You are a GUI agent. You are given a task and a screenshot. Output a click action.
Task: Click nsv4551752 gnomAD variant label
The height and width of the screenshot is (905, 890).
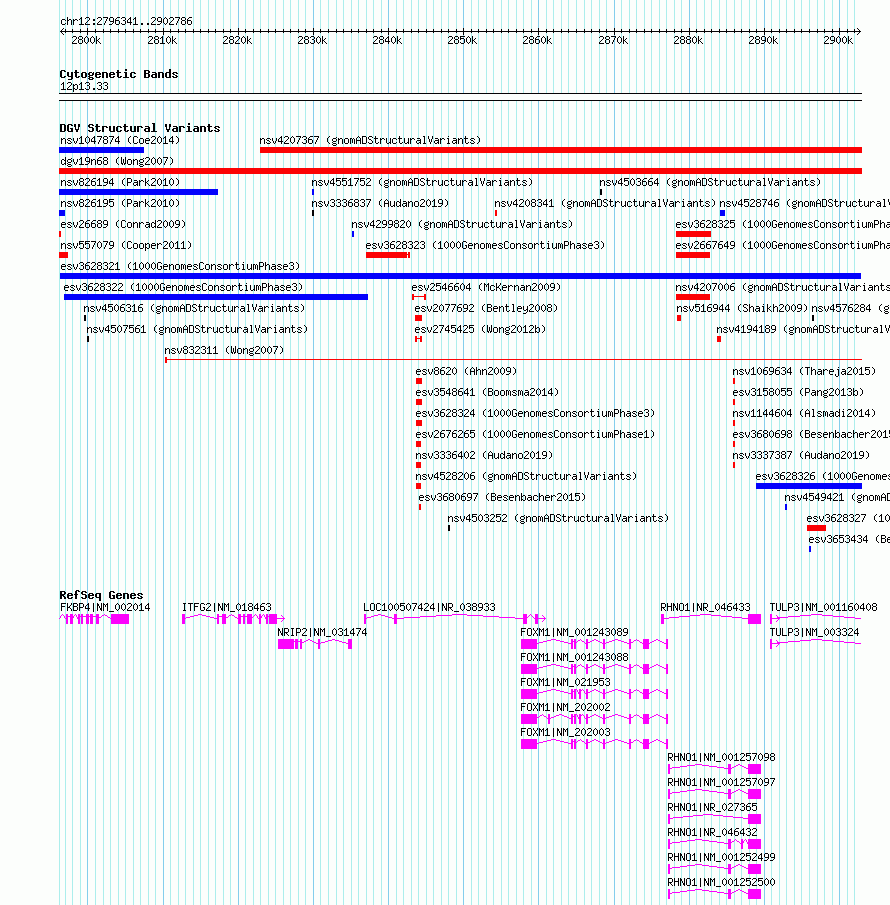422,182
